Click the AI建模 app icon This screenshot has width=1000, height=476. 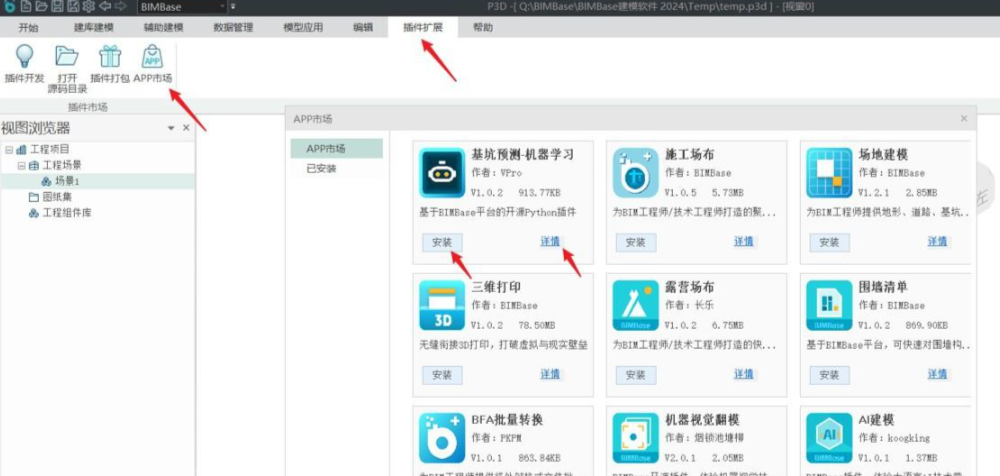click(x=829, y=438)
